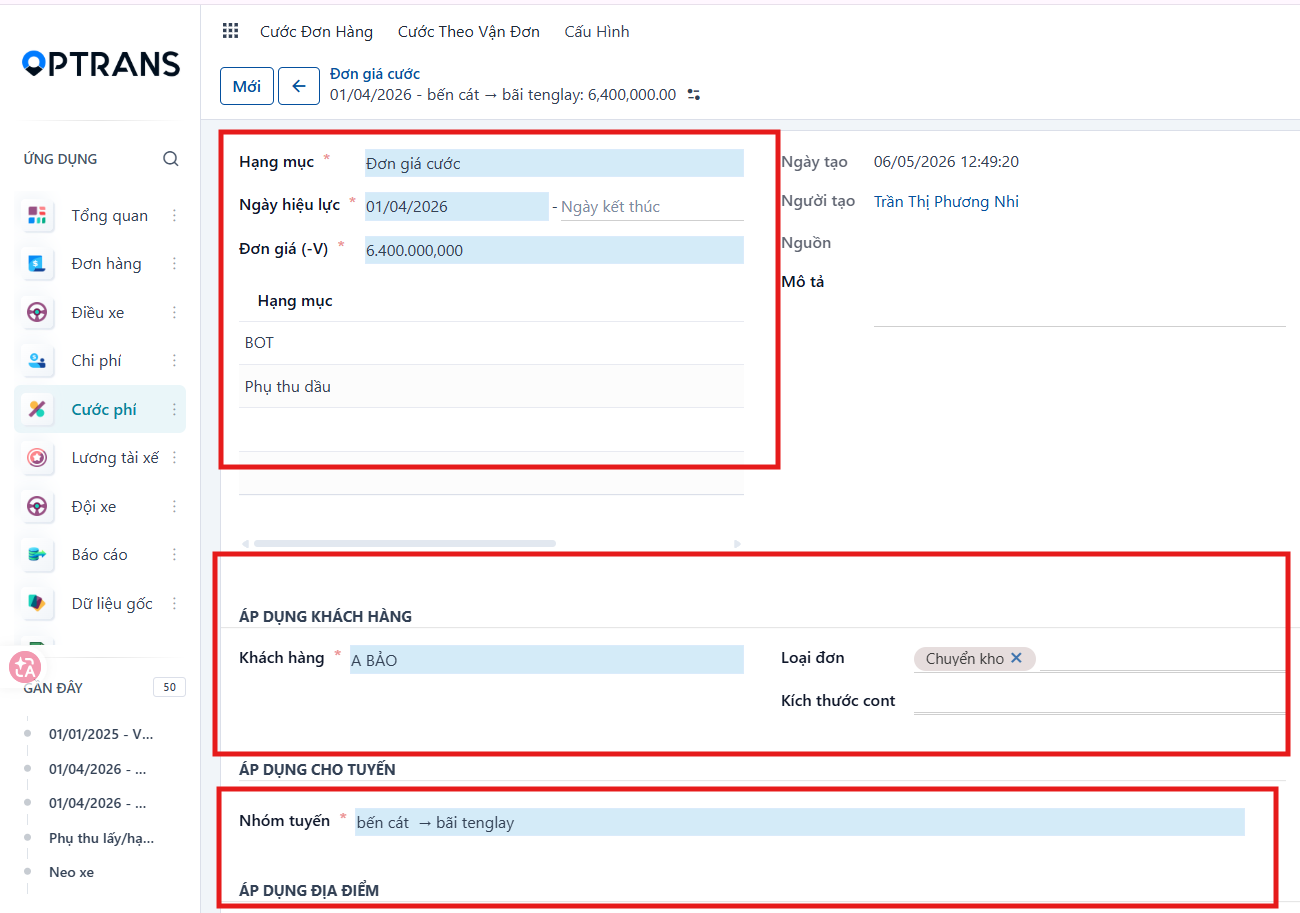
Task: Open the Cước Đơn Hàng menu
Action: 316,31
